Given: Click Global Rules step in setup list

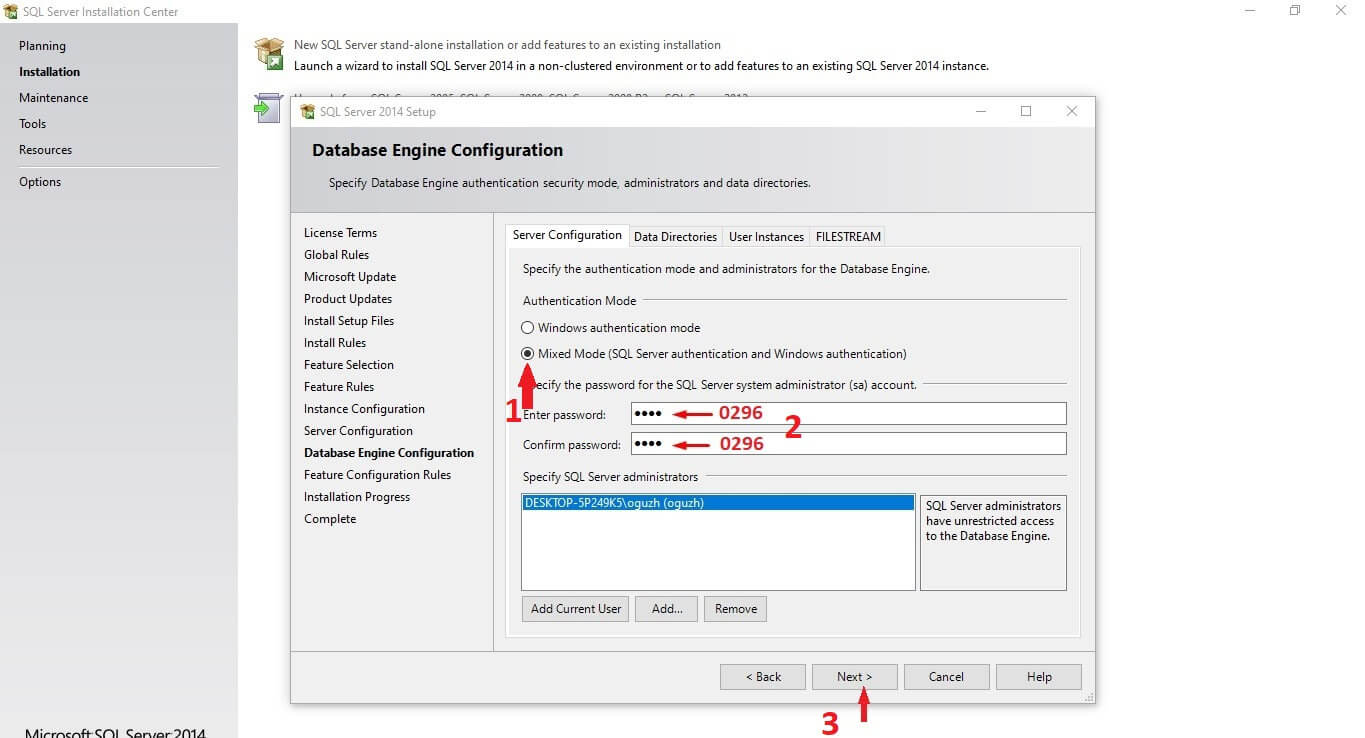Looking at the screenshot, I should coord(336,255).
